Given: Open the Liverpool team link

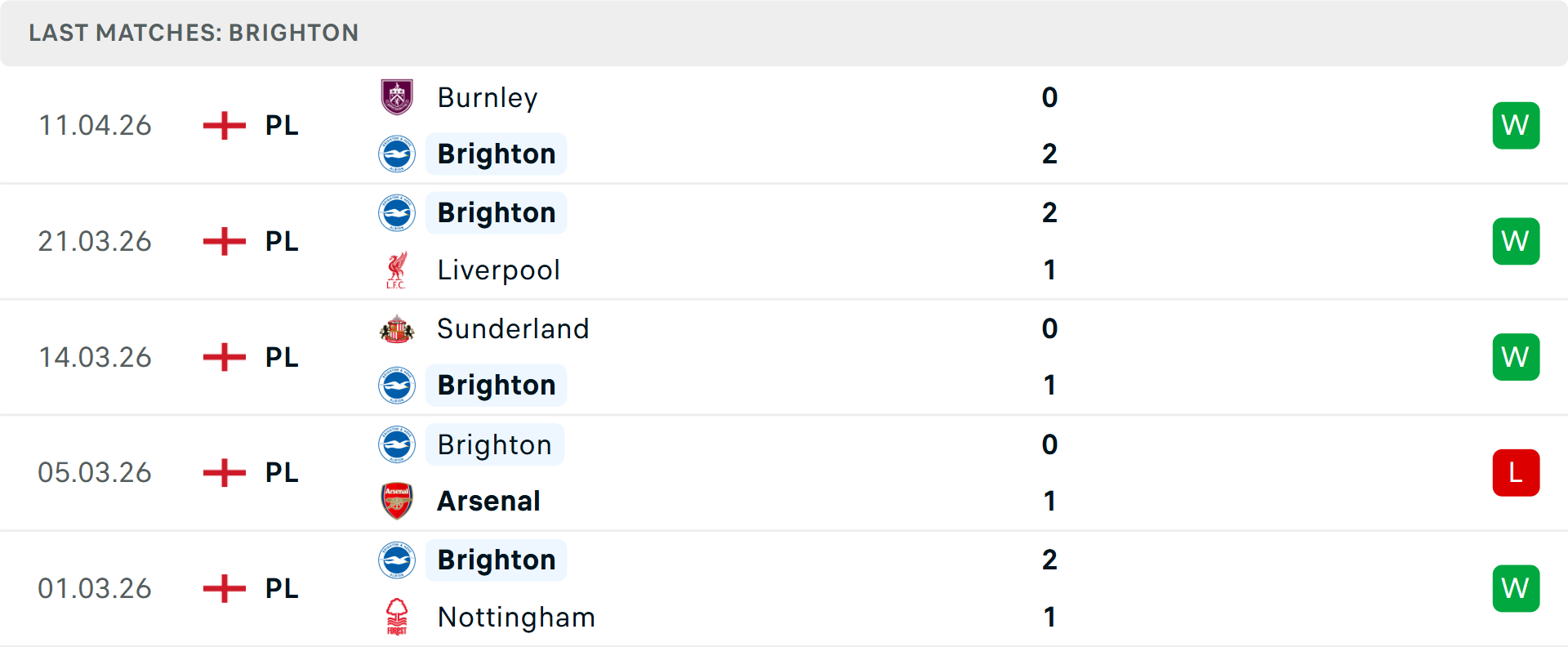Looking at the screenshot, I should pyautogui.click(x=498, y=270).
